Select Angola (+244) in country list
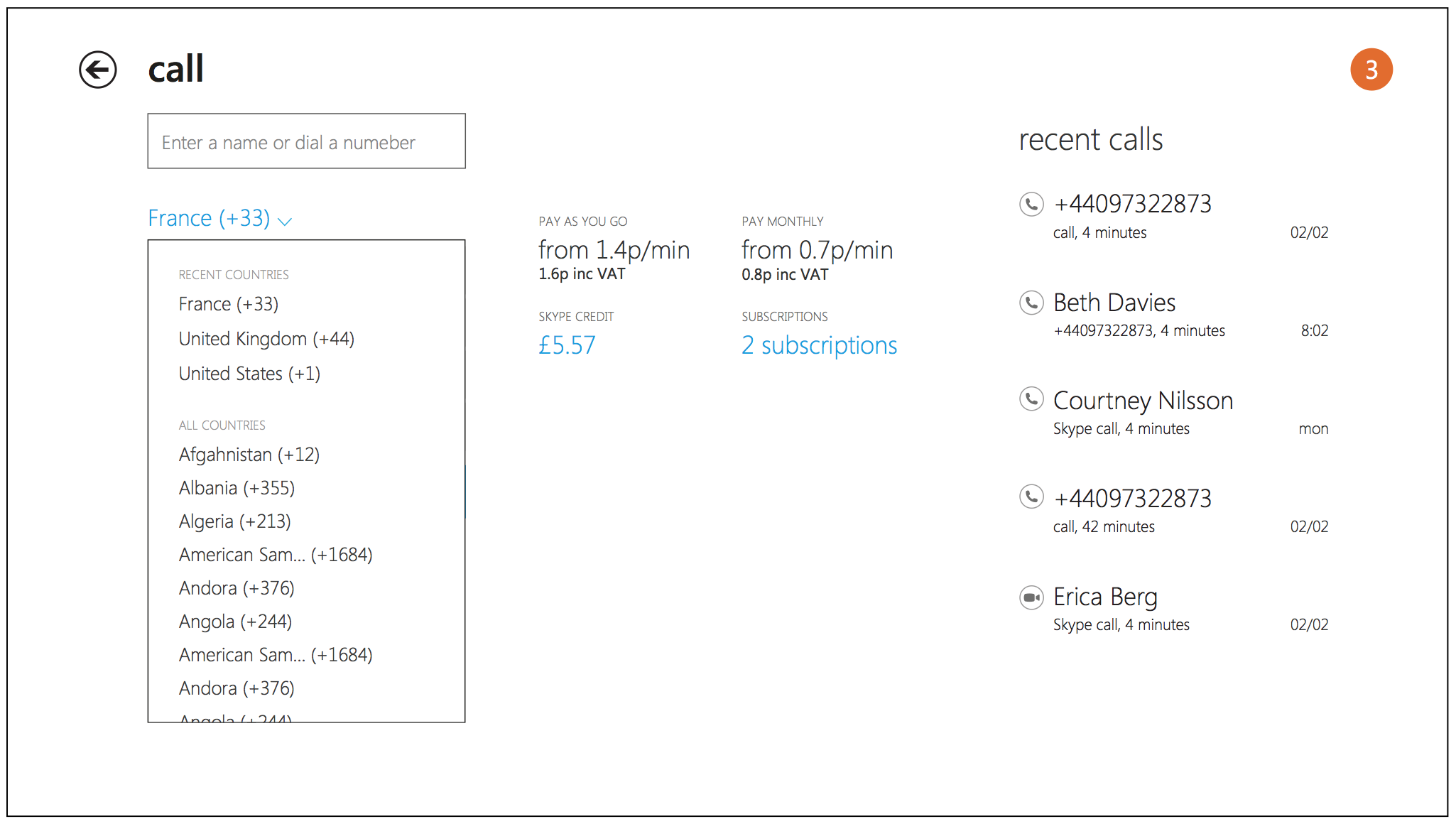1456x824 pixels. 235,622
